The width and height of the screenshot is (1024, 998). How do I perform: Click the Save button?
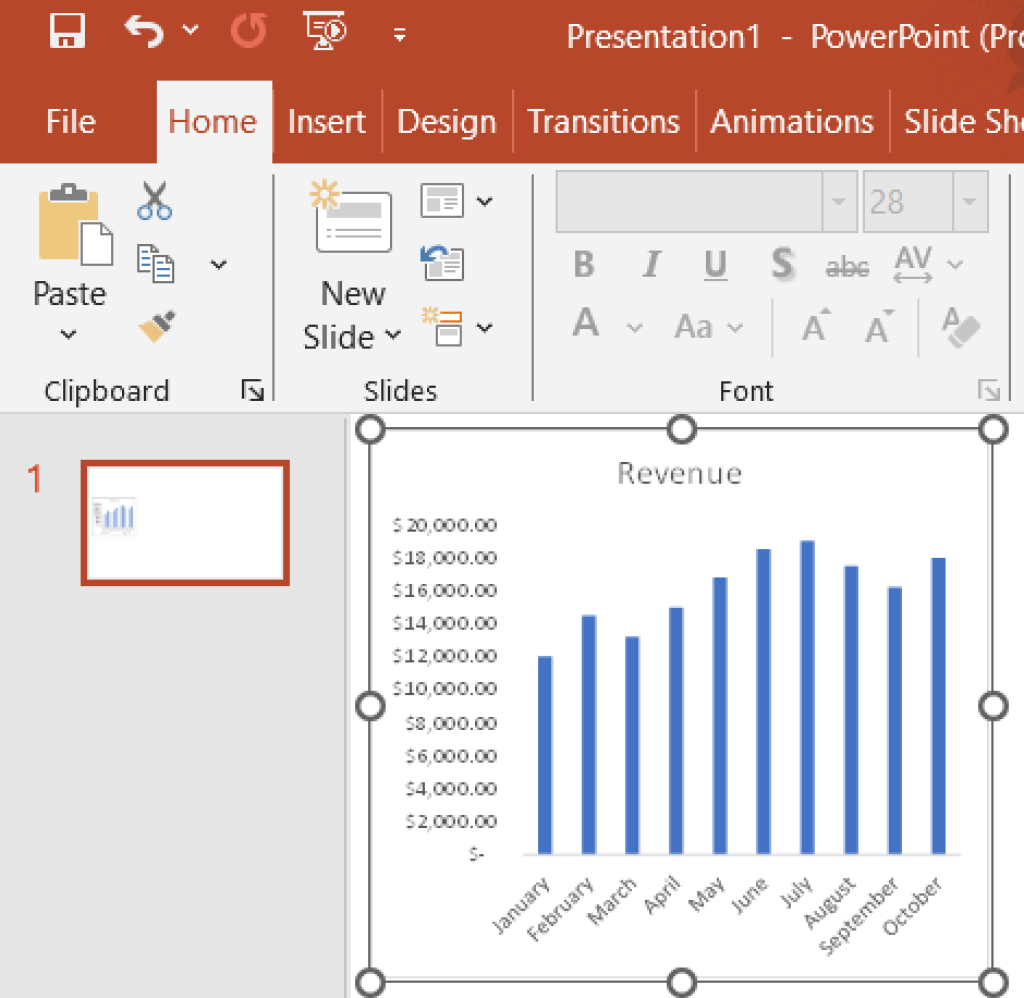pos(67,31)
